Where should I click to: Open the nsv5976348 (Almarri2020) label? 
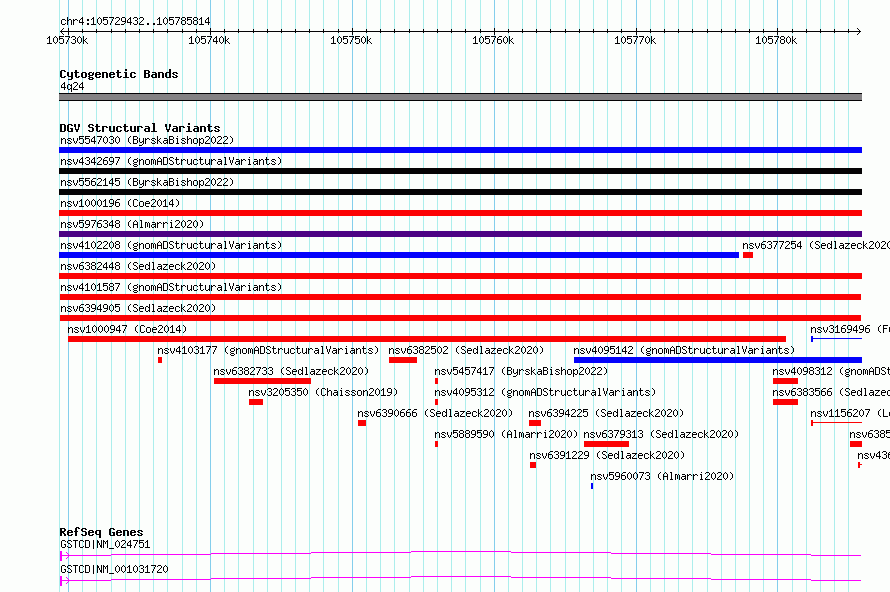tap(132, 224)
